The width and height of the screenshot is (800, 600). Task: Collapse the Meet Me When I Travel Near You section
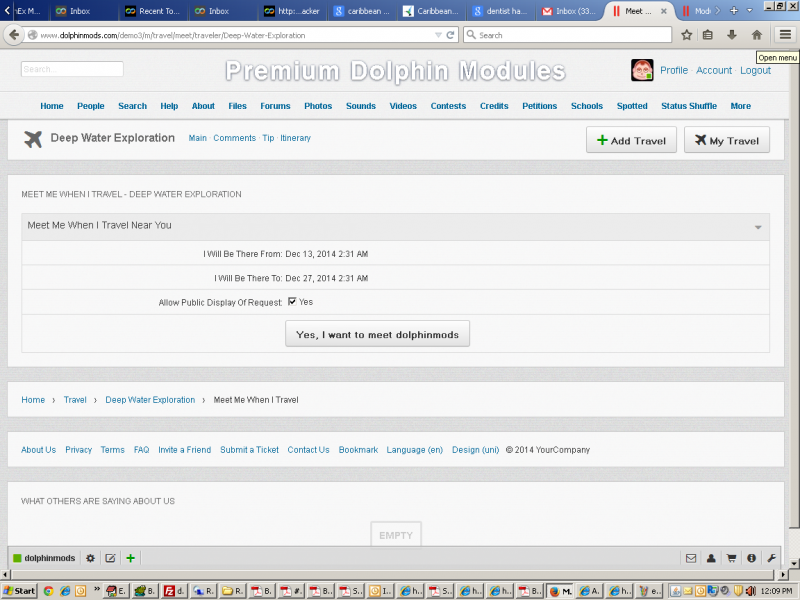[758, 227]
